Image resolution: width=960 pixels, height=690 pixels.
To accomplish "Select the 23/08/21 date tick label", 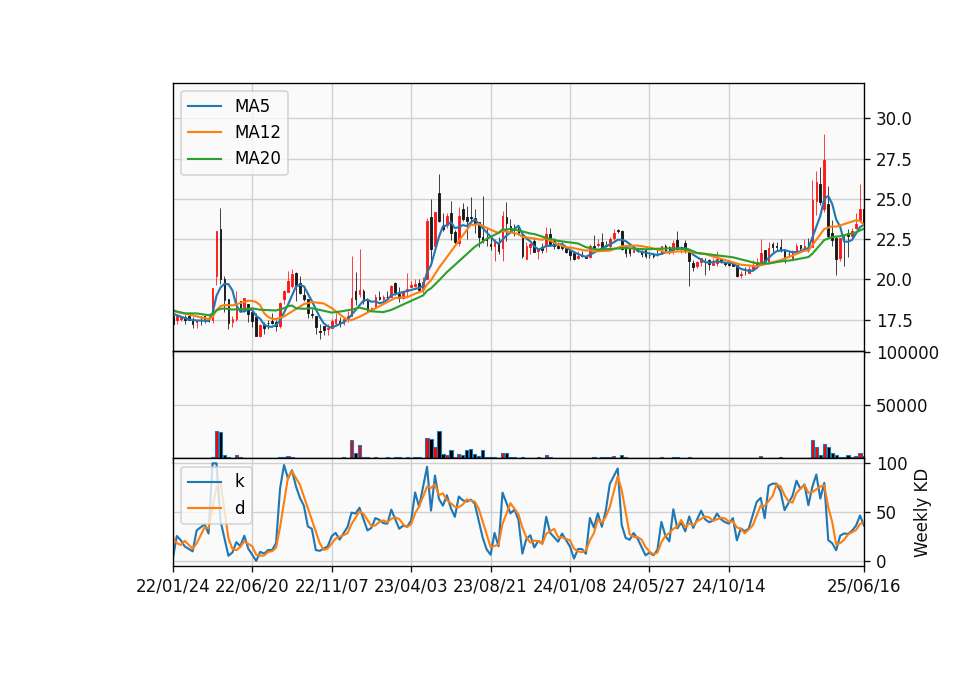I will tap(490, 587).
